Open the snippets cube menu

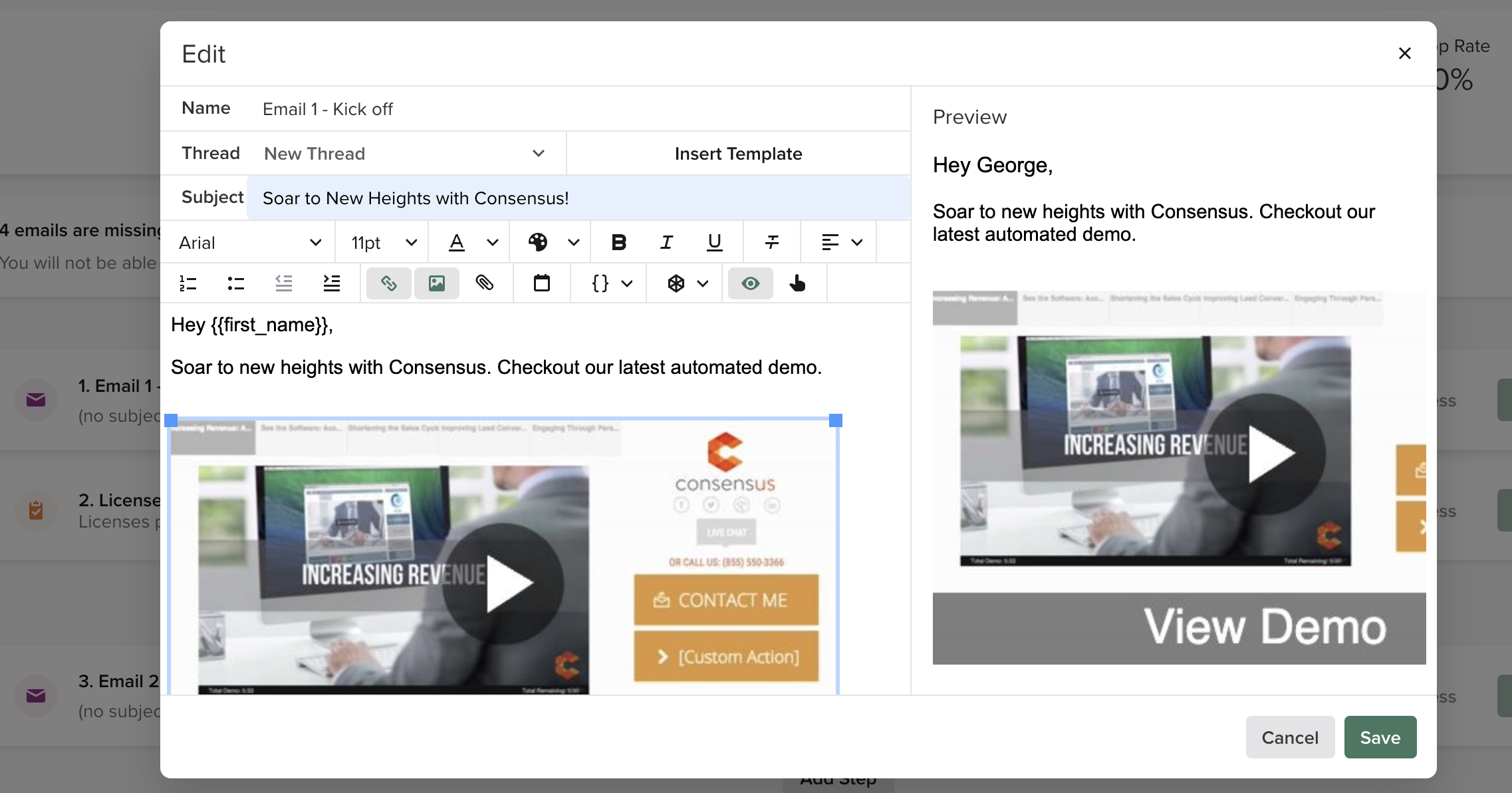[x=687, y=284]
